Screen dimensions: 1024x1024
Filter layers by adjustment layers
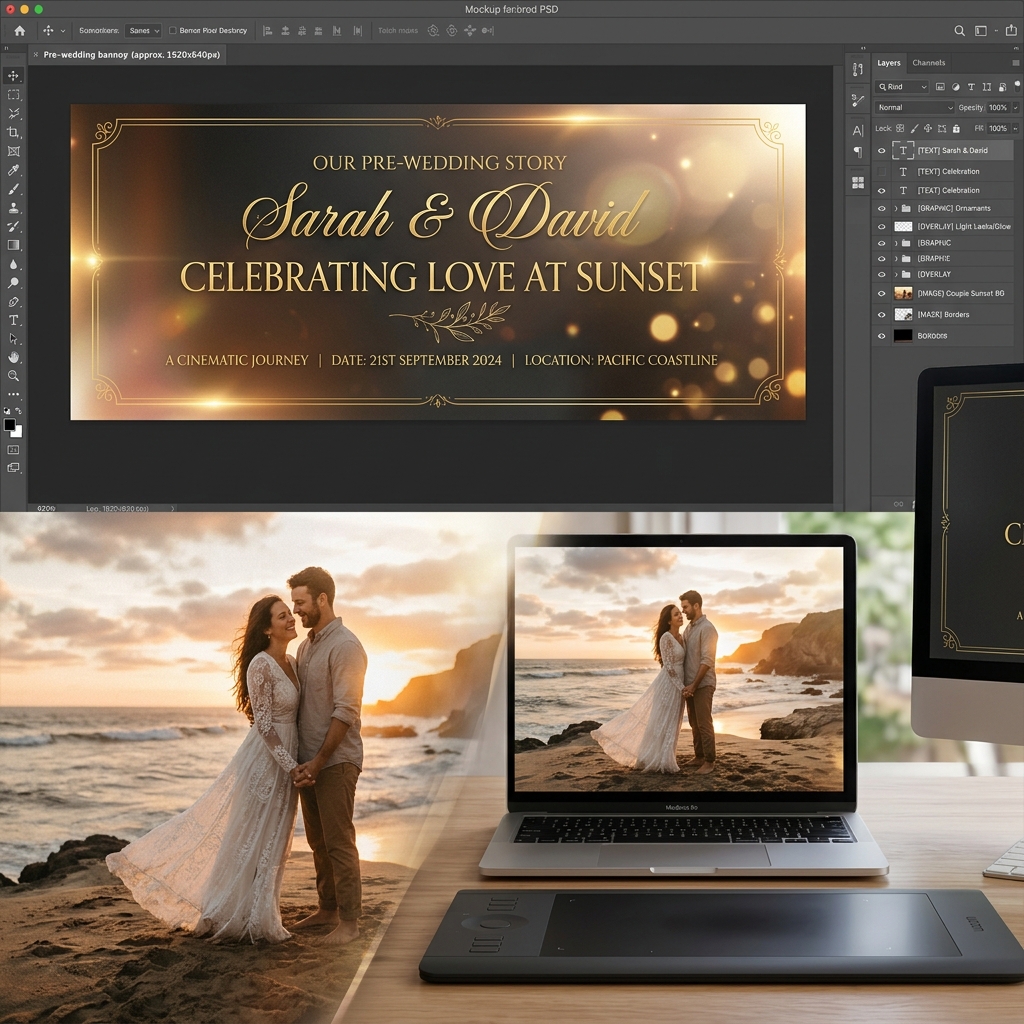tap(956, 87)
